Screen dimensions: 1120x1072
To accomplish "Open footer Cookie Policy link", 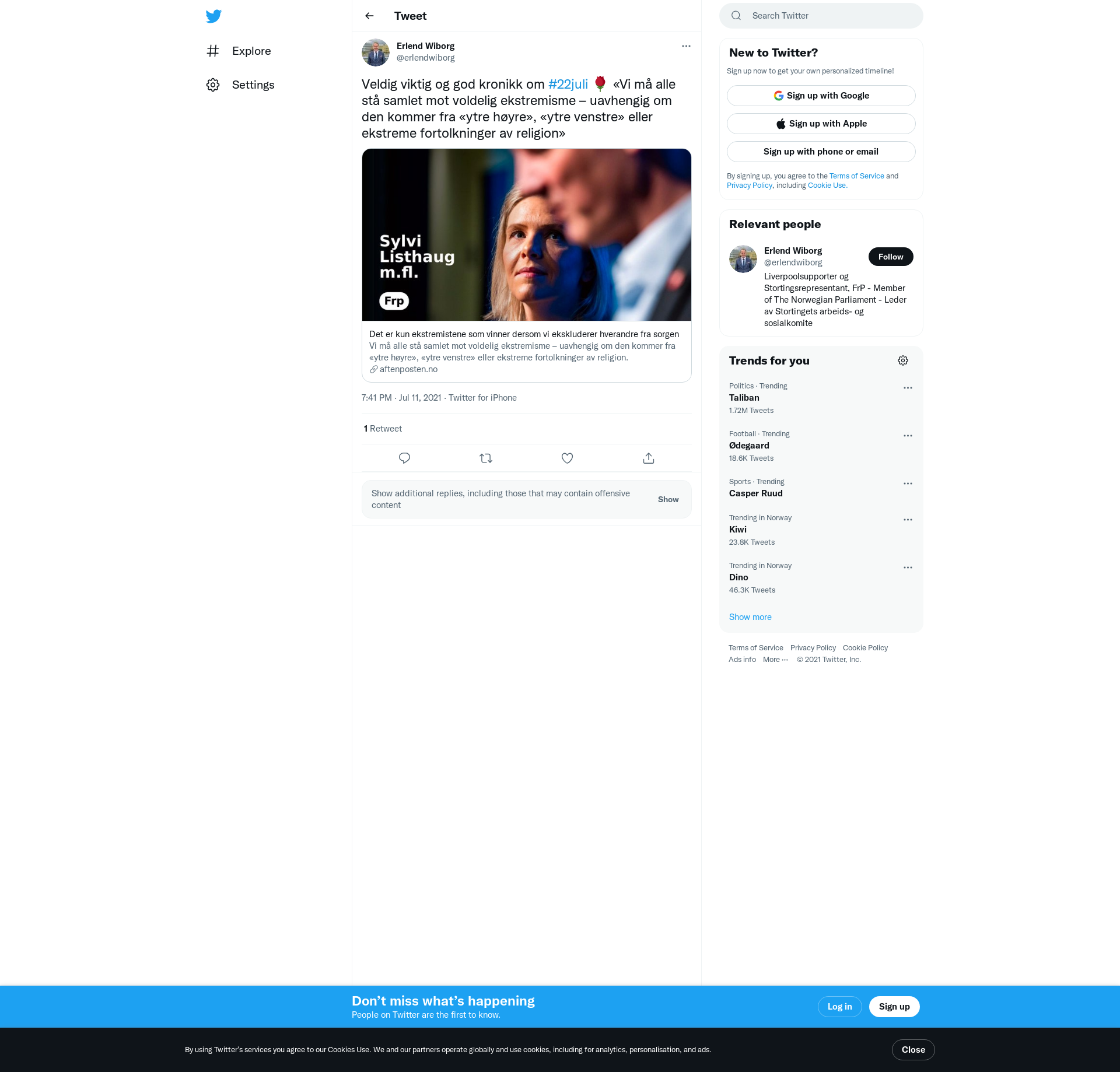I will [865, 648].
